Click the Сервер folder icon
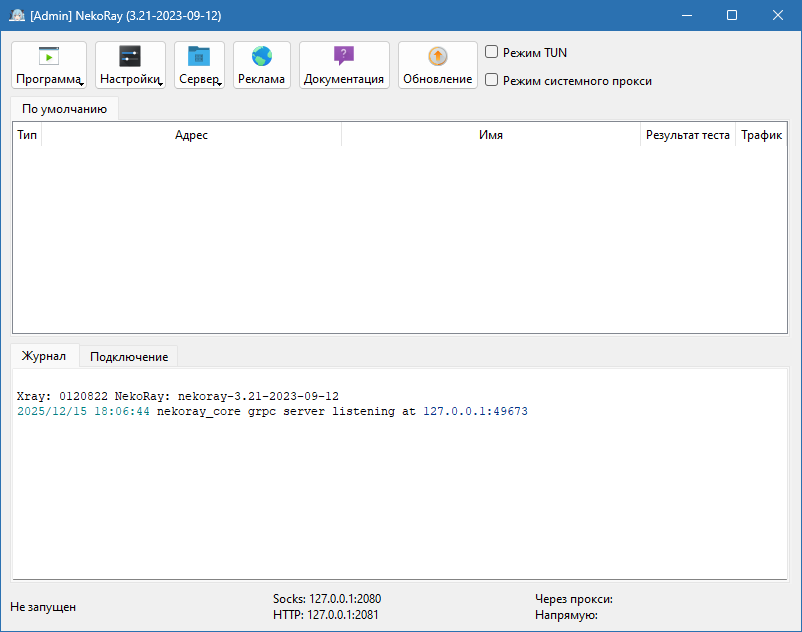This screenshot has width=802, height=632. tap(197, 54)
